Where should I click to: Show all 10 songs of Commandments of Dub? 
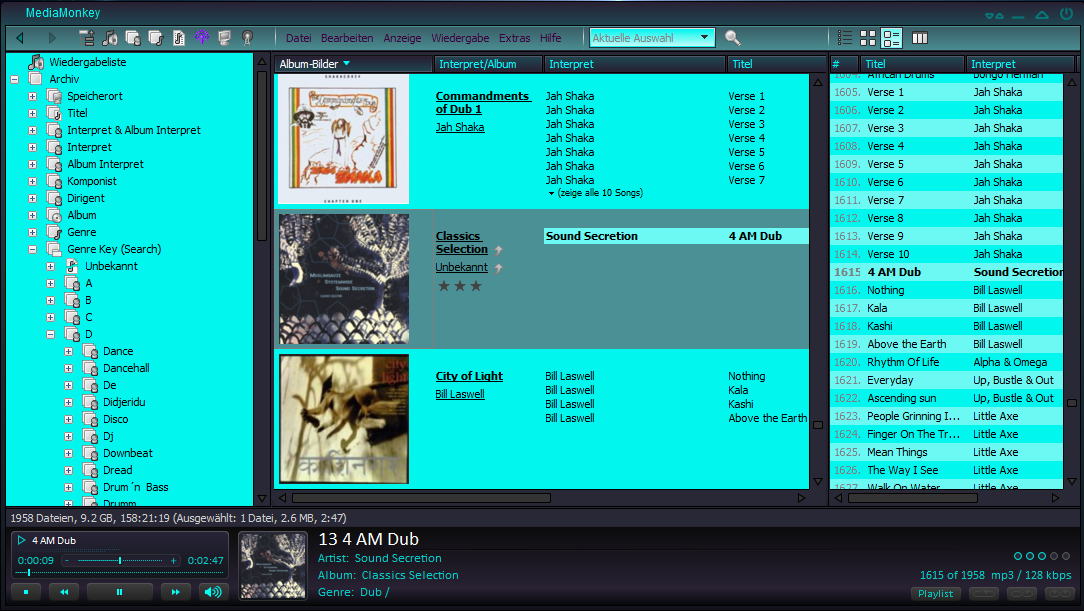point(595,193)
